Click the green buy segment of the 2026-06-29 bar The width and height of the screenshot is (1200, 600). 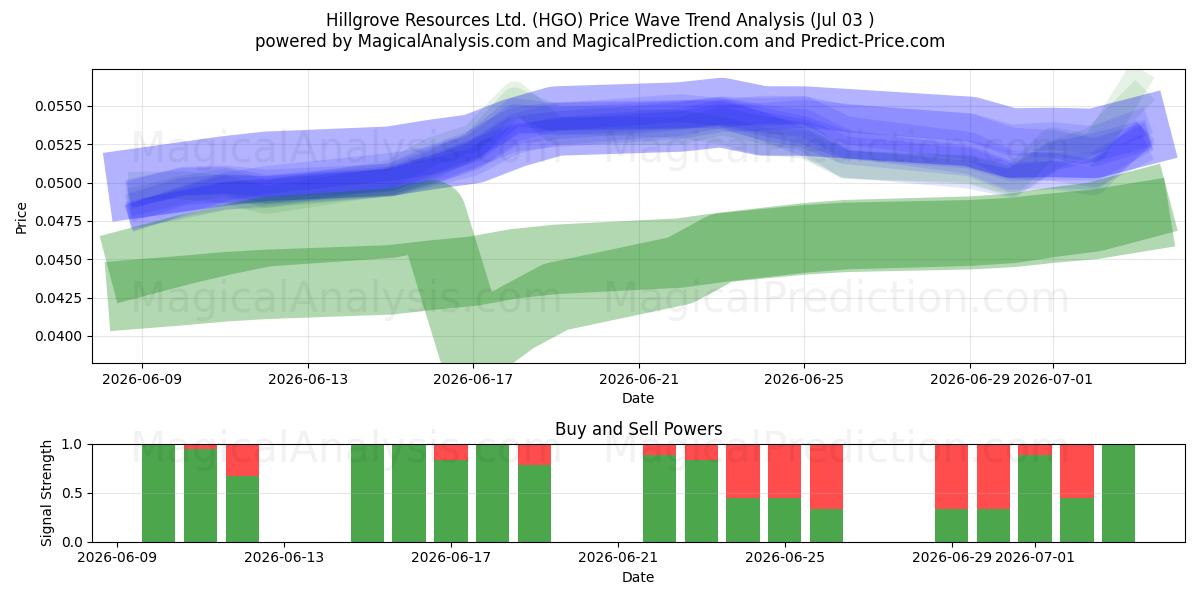(952, 526)
